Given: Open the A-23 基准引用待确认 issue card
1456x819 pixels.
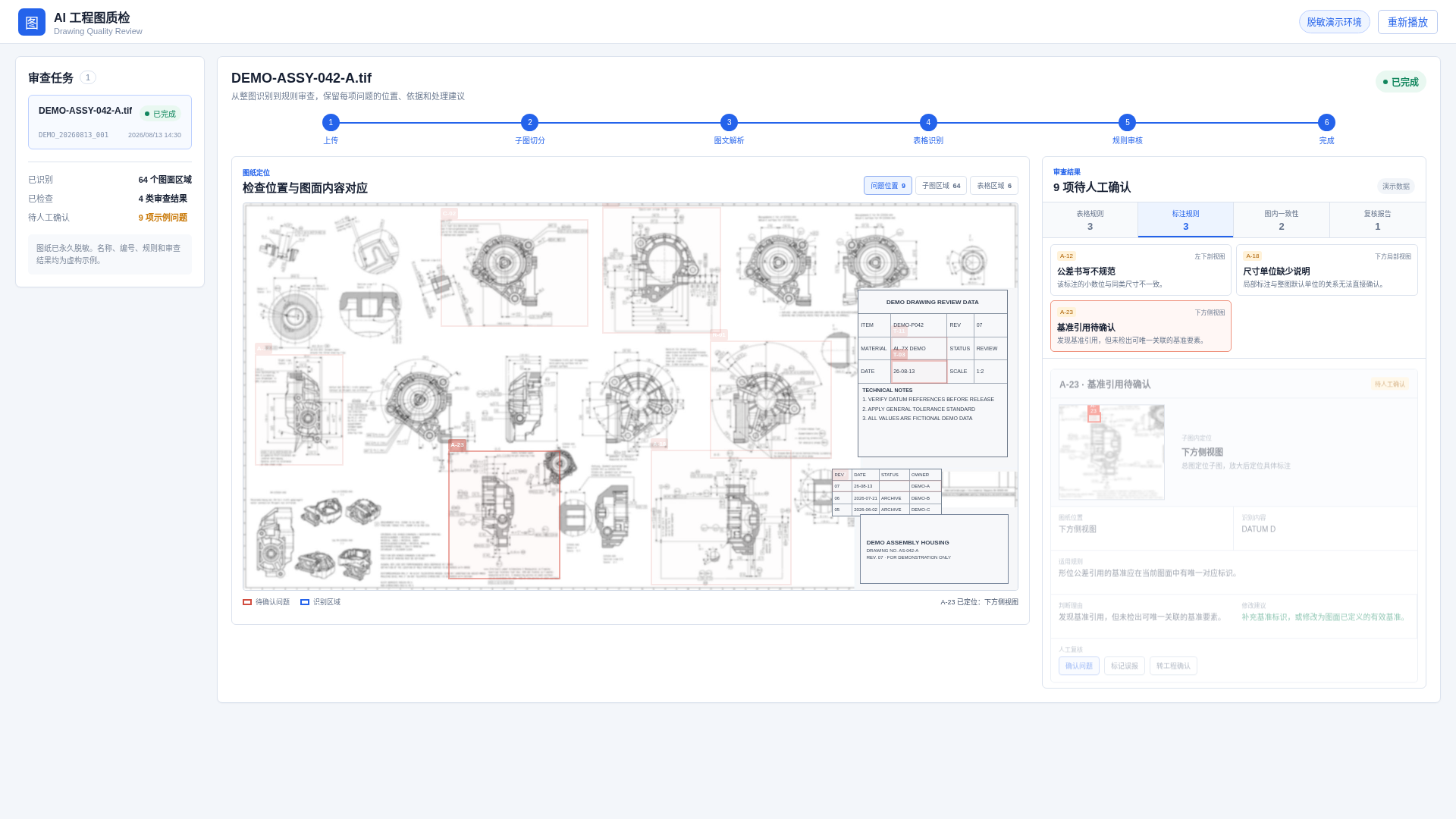Looking at the screenshot, I should tap(1141, 326).
